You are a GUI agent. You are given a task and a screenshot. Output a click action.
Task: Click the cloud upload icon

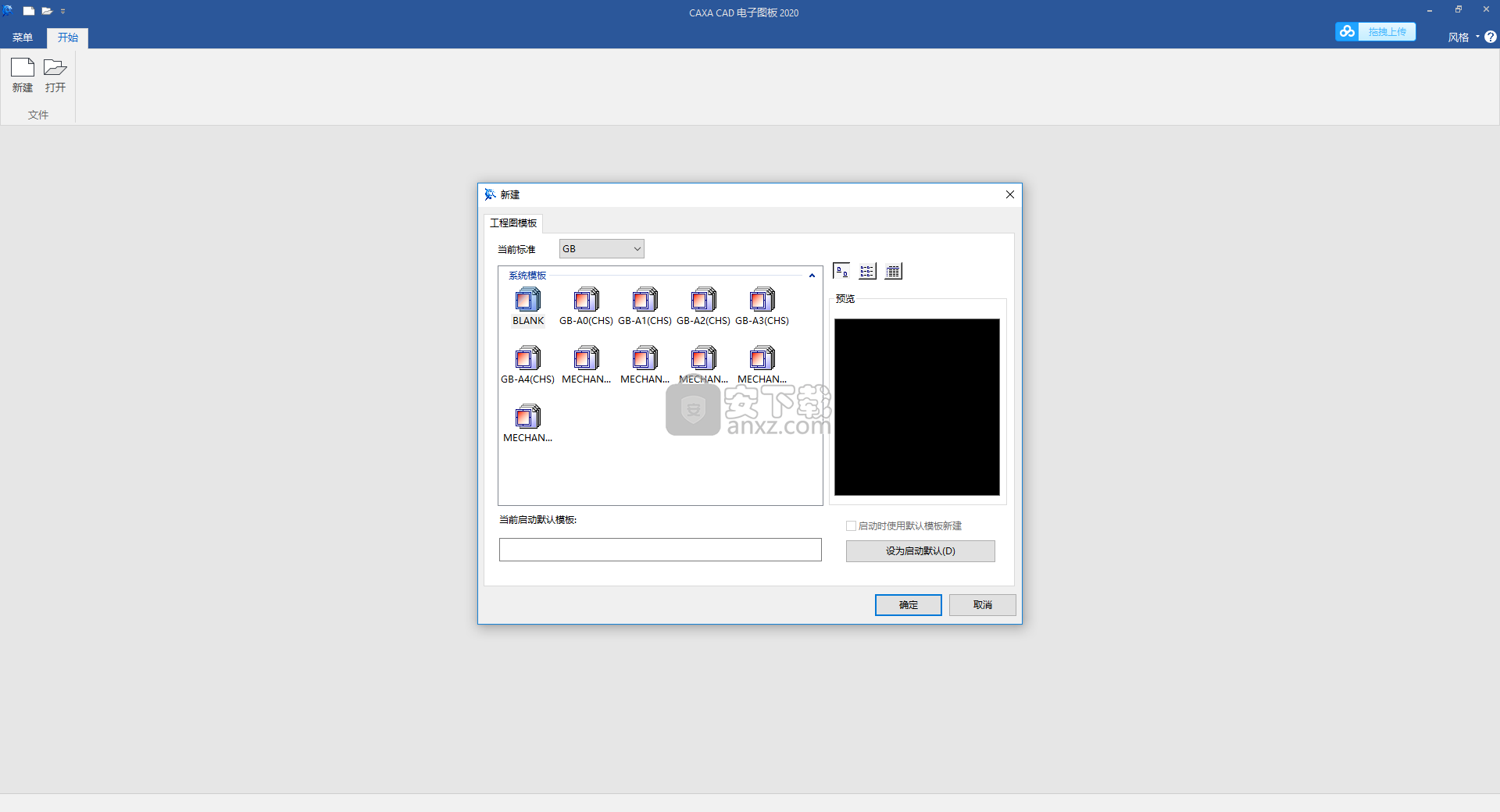[1347, 31]
